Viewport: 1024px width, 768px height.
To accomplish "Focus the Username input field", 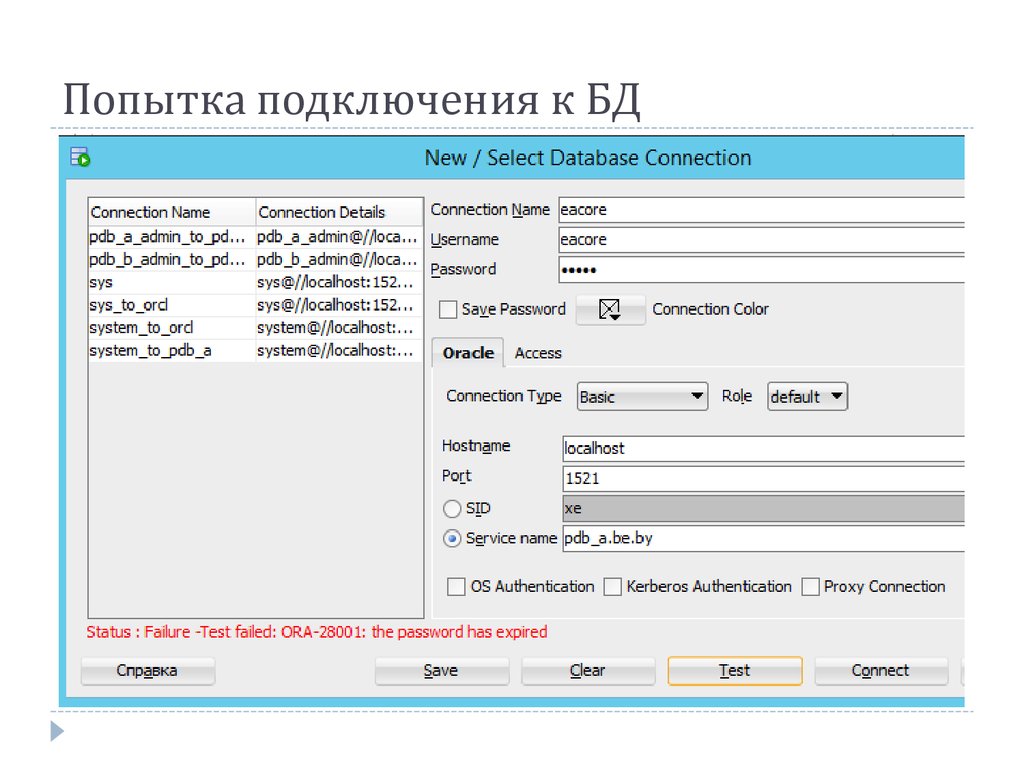I will [x=761, y=240].
